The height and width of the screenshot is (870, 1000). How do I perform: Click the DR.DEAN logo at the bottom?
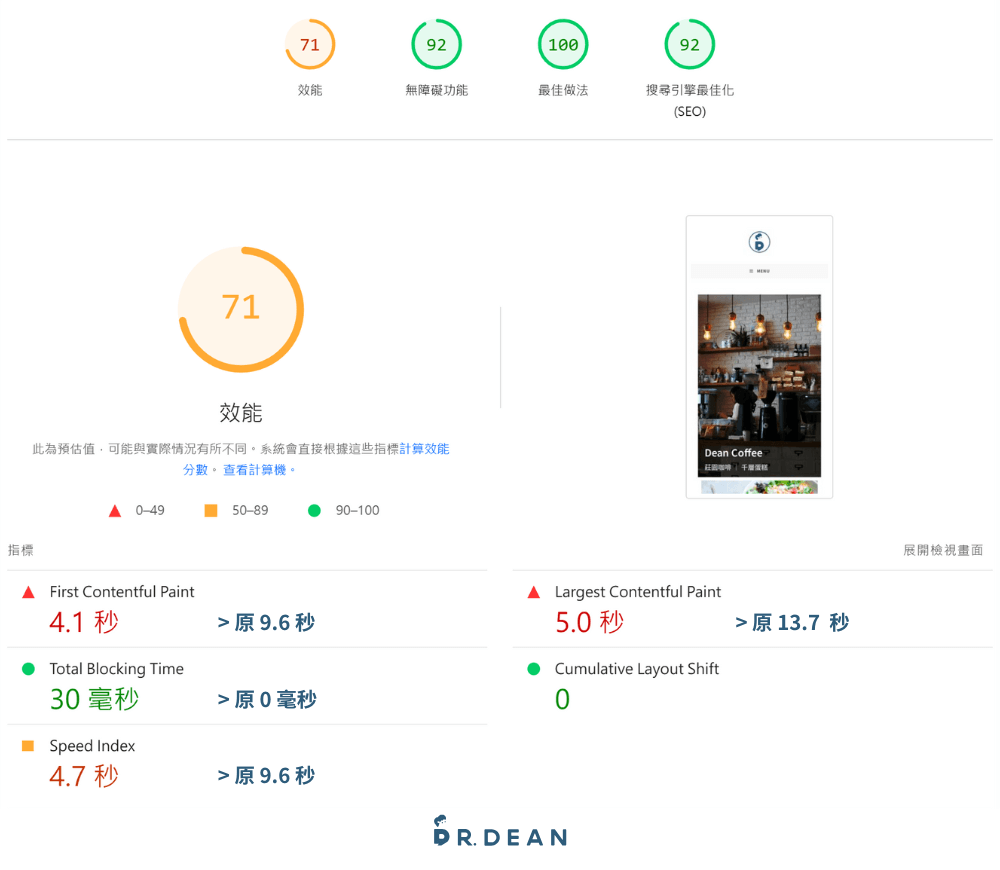500,832
